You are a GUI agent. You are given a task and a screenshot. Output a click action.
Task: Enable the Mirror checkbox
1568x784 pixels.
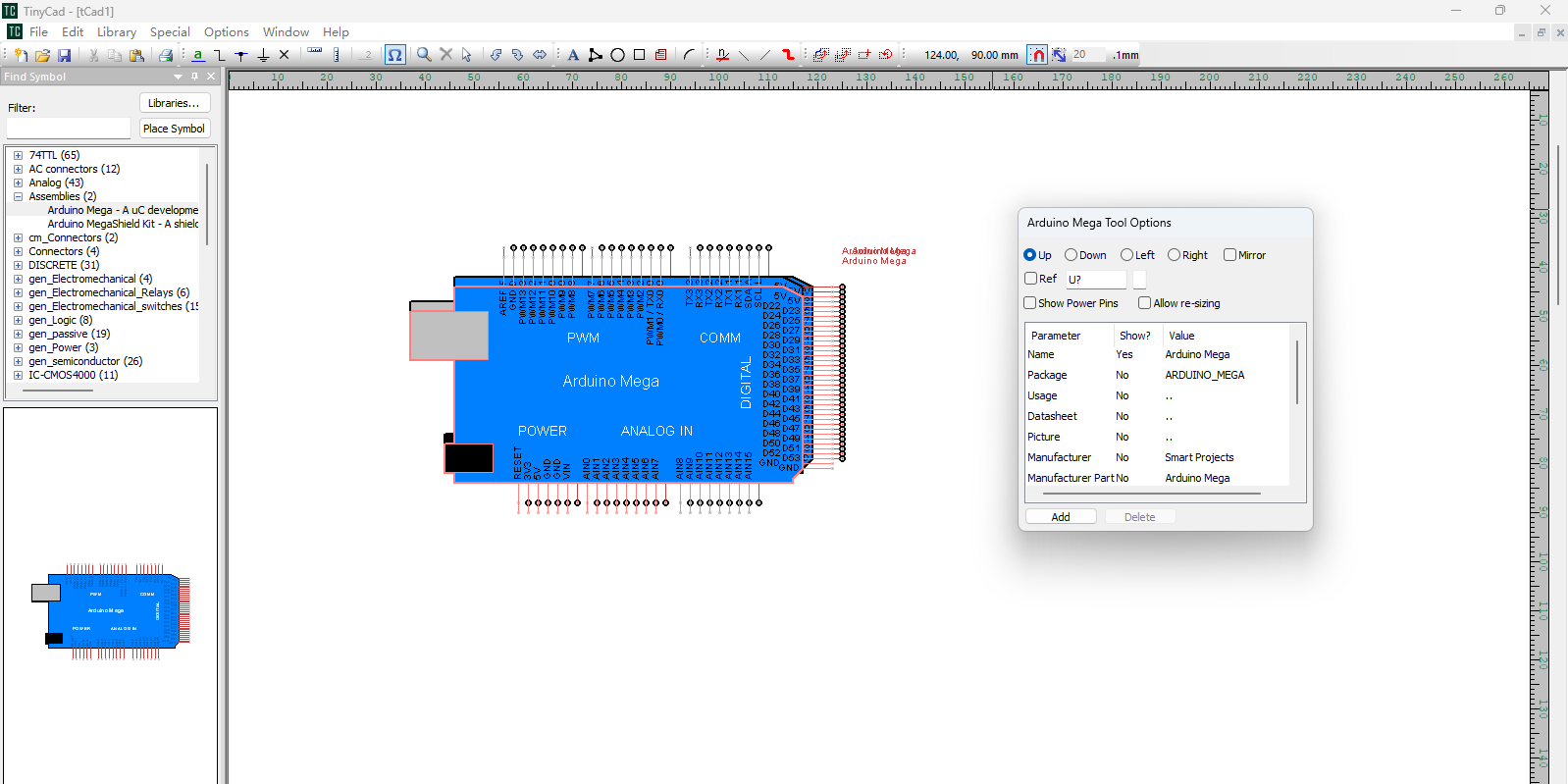1229,255
